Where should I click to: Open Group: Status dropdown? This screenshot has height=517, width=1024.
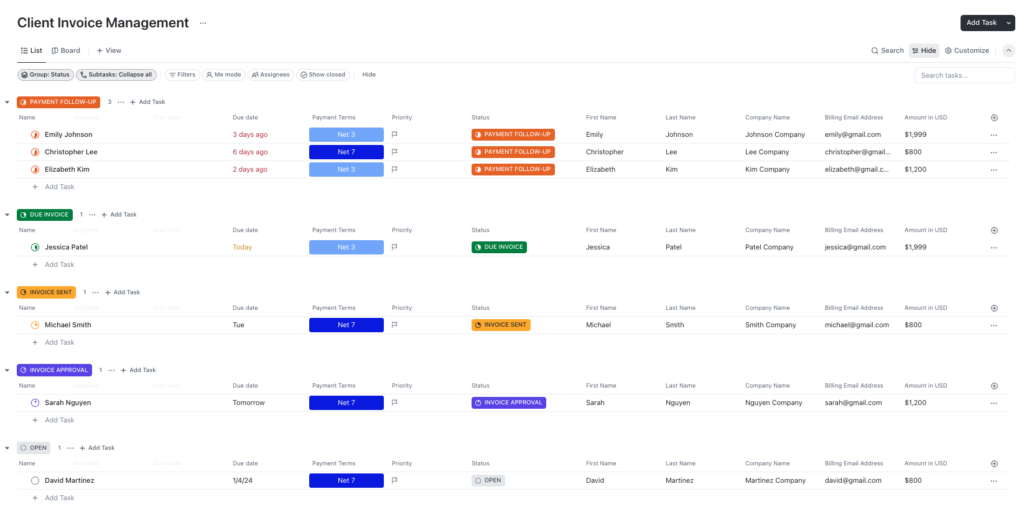(x=45, y=75)
